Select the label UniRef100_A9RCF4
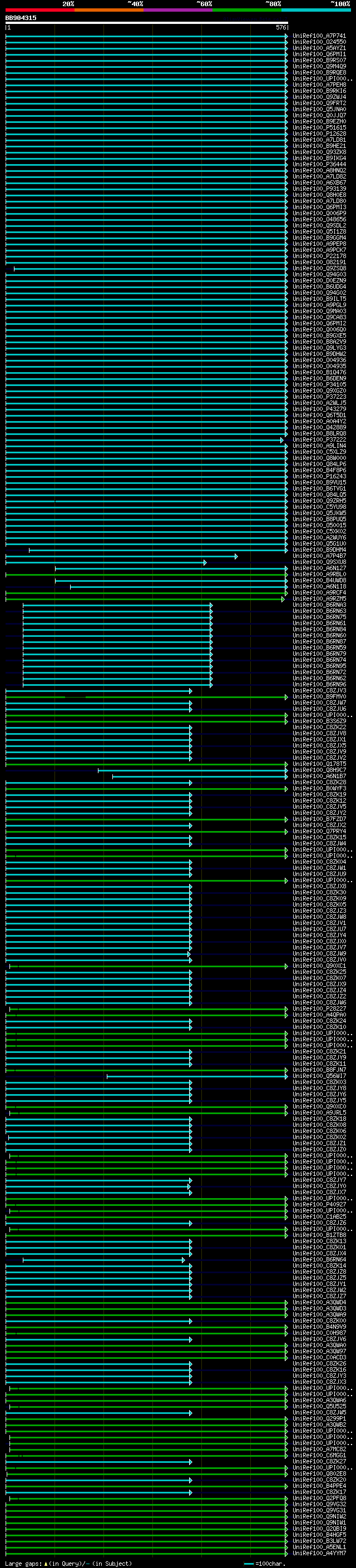This screenshot has width=356, height=1568. pyautogui.click(x=319, y=592)
